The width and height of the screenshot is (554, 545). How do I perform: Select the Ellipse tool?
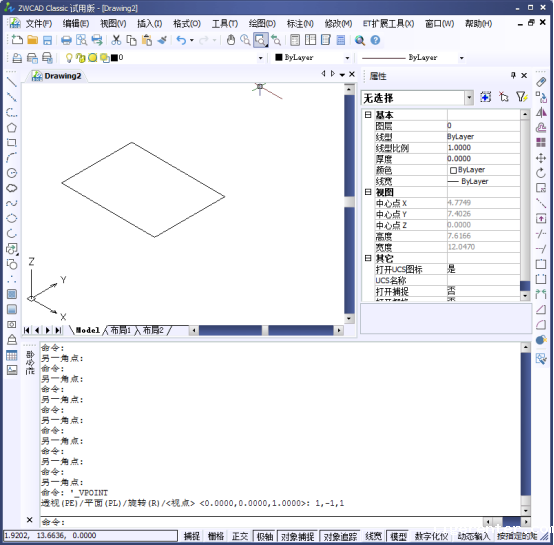(12, 218)
